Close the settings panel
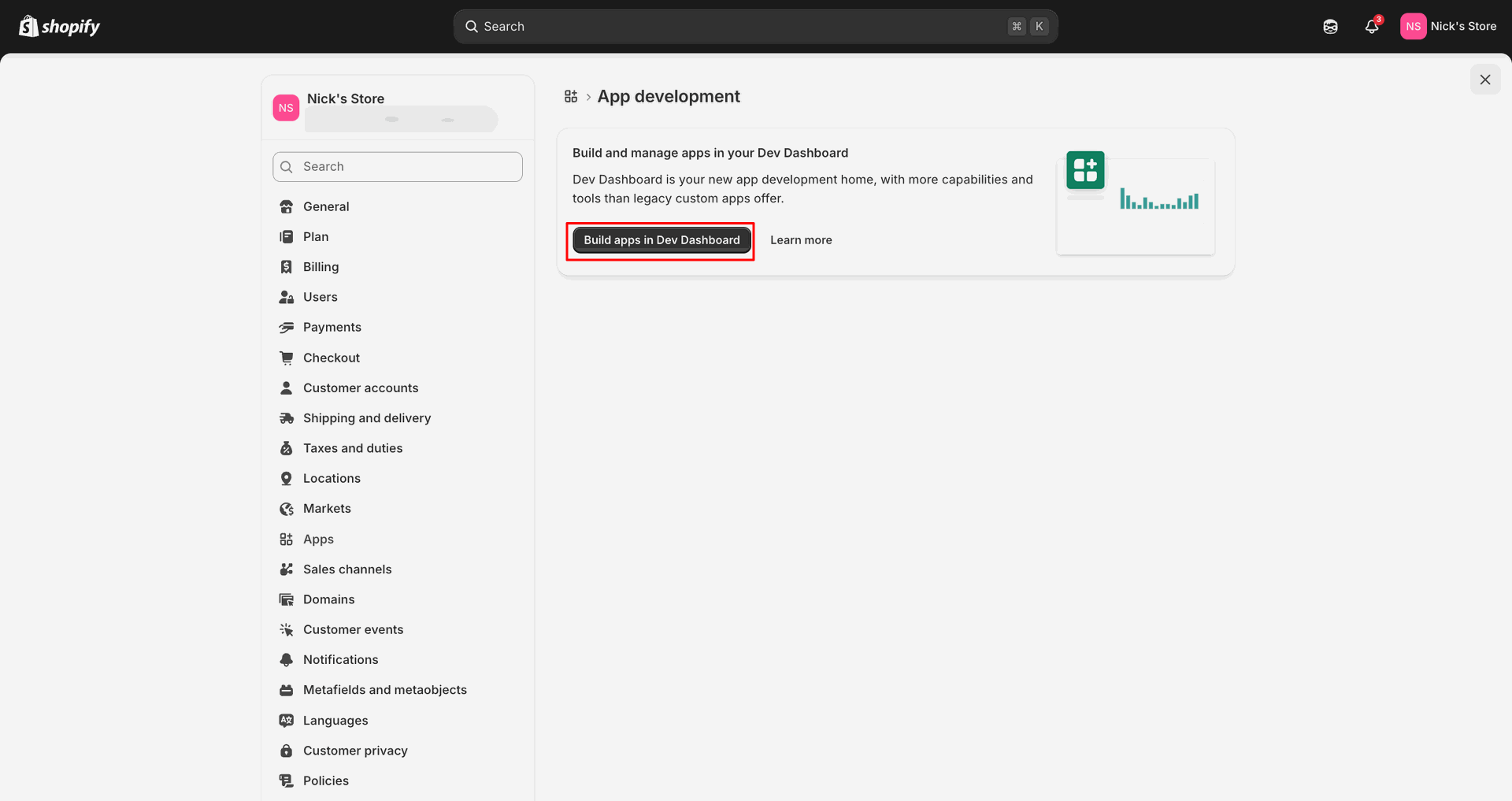Screen dimensions: 1512x801 1485,80
